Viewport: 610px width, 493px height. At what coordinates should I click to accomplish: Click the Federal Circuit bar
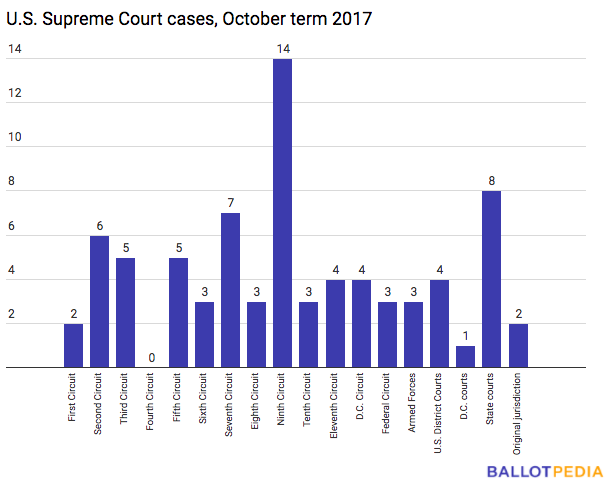pyautogui.click(x=387, y=335)
